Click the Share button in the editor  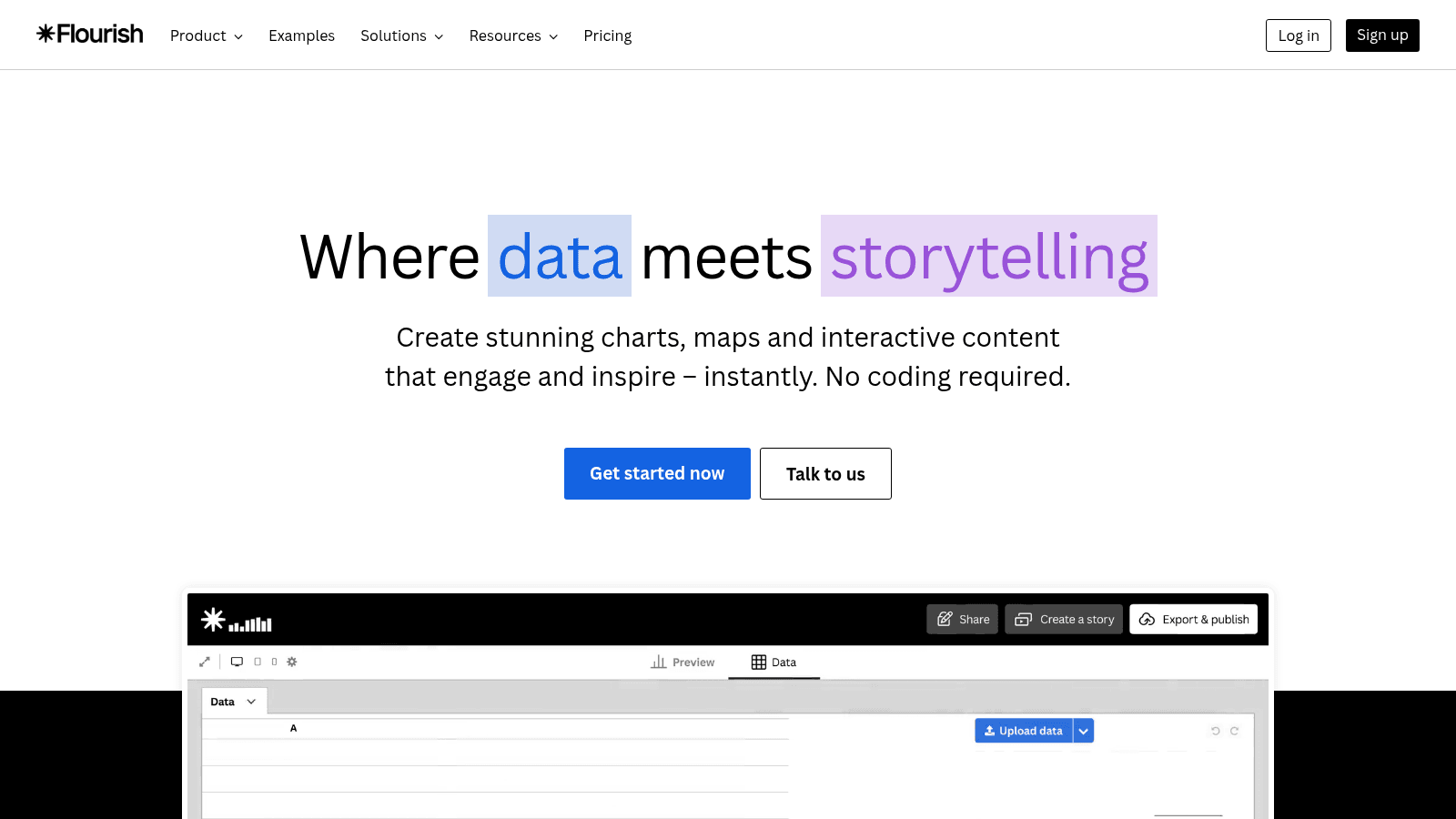(x=963, y=619)
